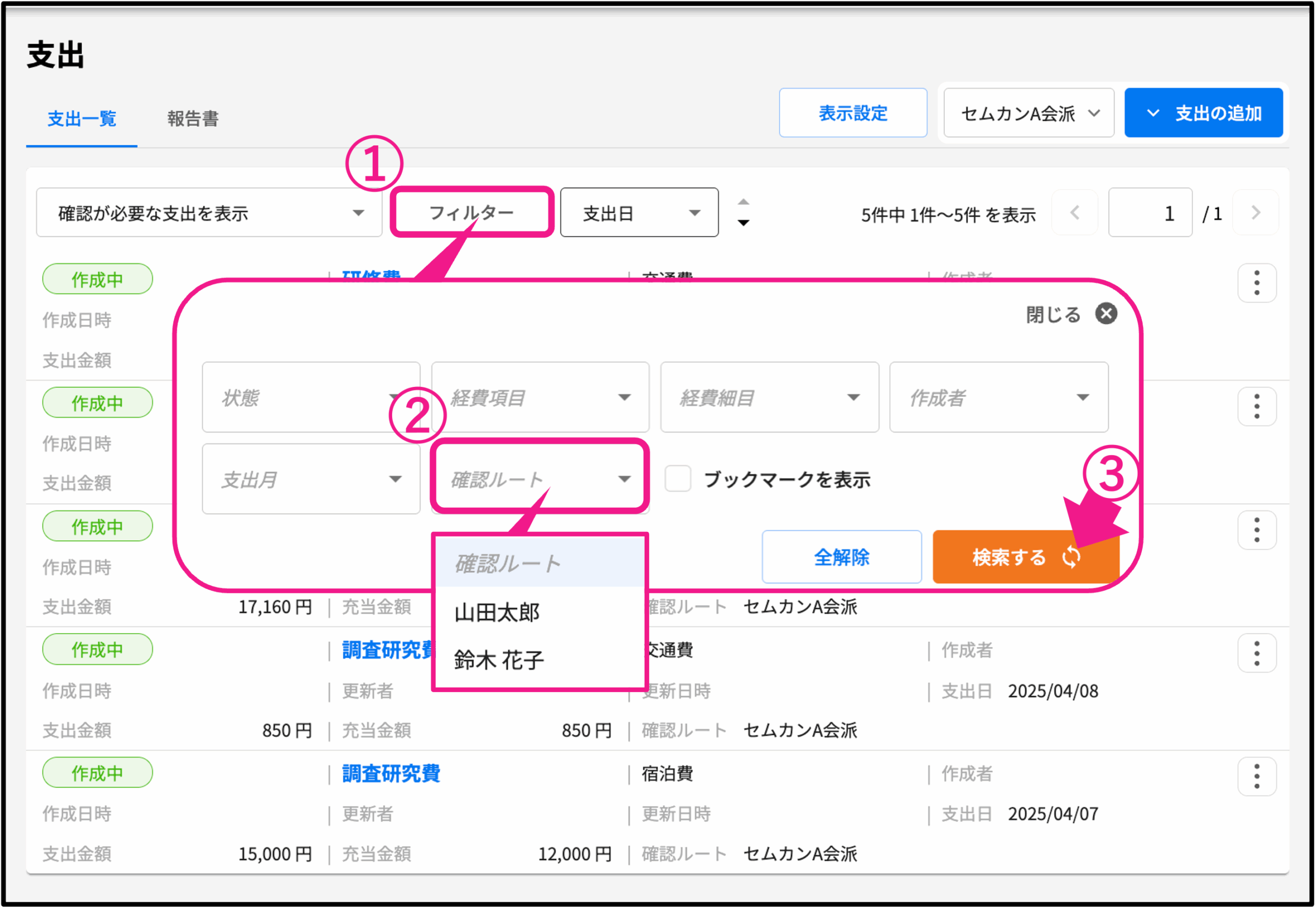Image resolution: width=1316 pixels, height=909 pixels.
Task: Open three-dot menu for 宿泊費 expense row
Action: 1256,777
